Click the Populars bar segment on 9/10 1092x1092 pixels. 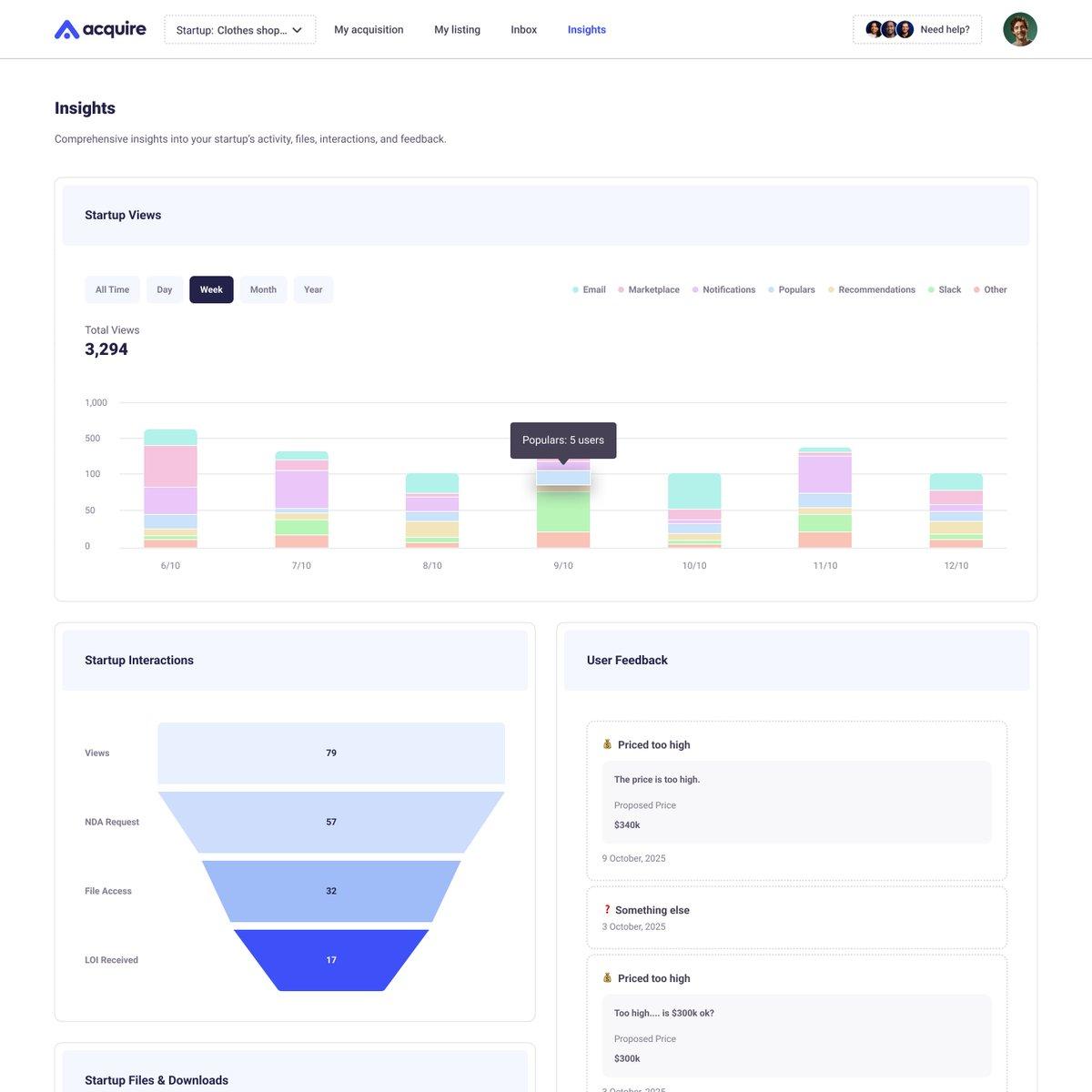click(562, 478)
